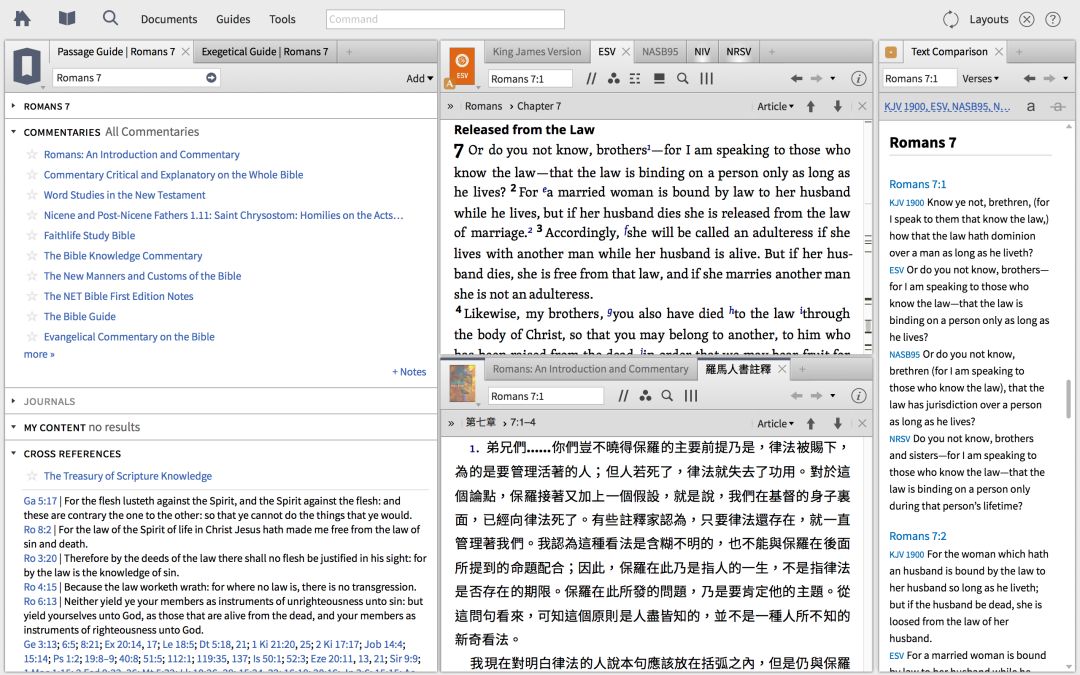The height and width of the screenshot is (675, 1080).
Task: Click the more » link under commentaries
Action: click(39, 354)
